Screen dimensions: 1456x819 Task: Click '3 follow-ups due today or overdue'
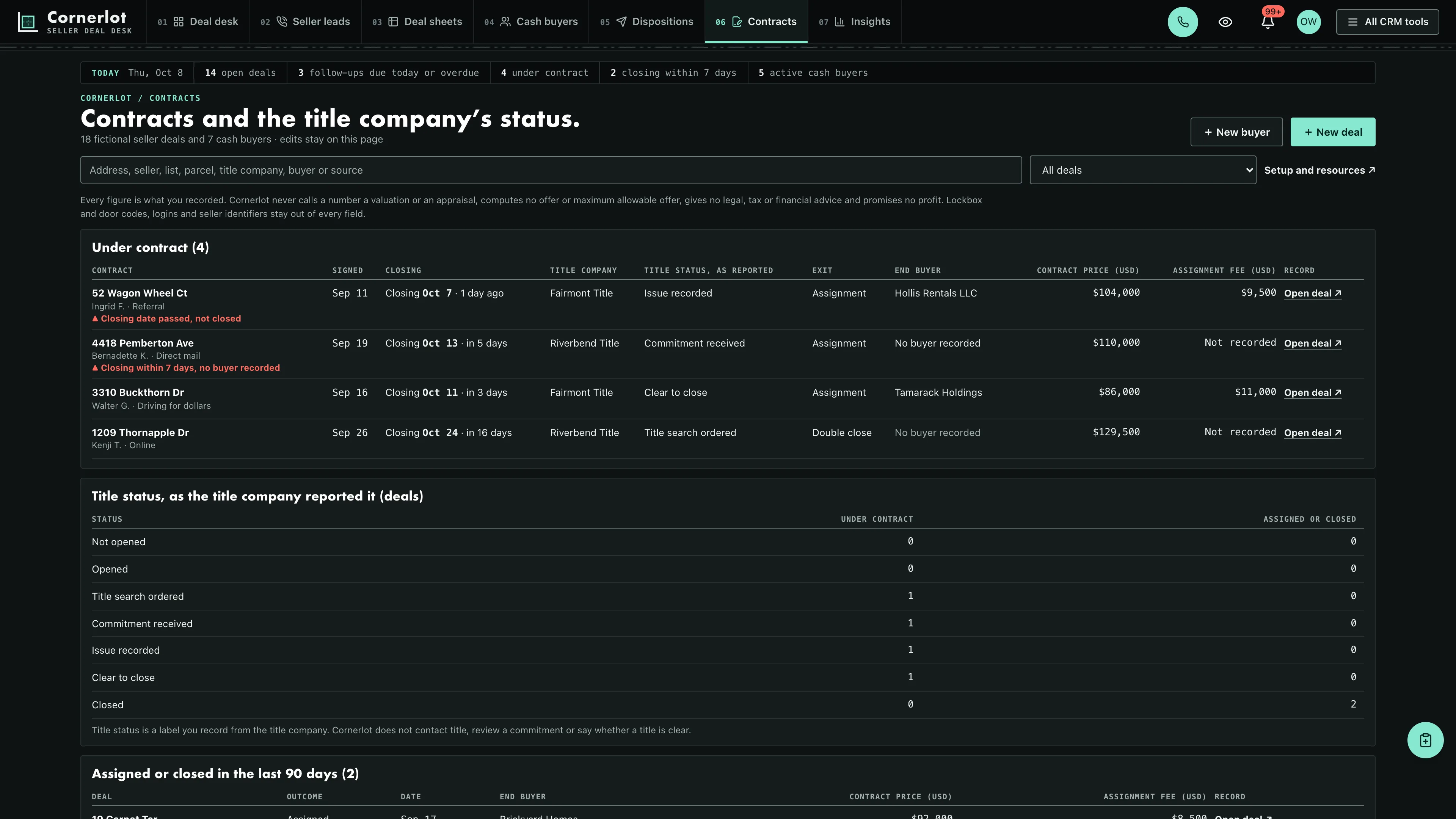[x=388, y=73]
